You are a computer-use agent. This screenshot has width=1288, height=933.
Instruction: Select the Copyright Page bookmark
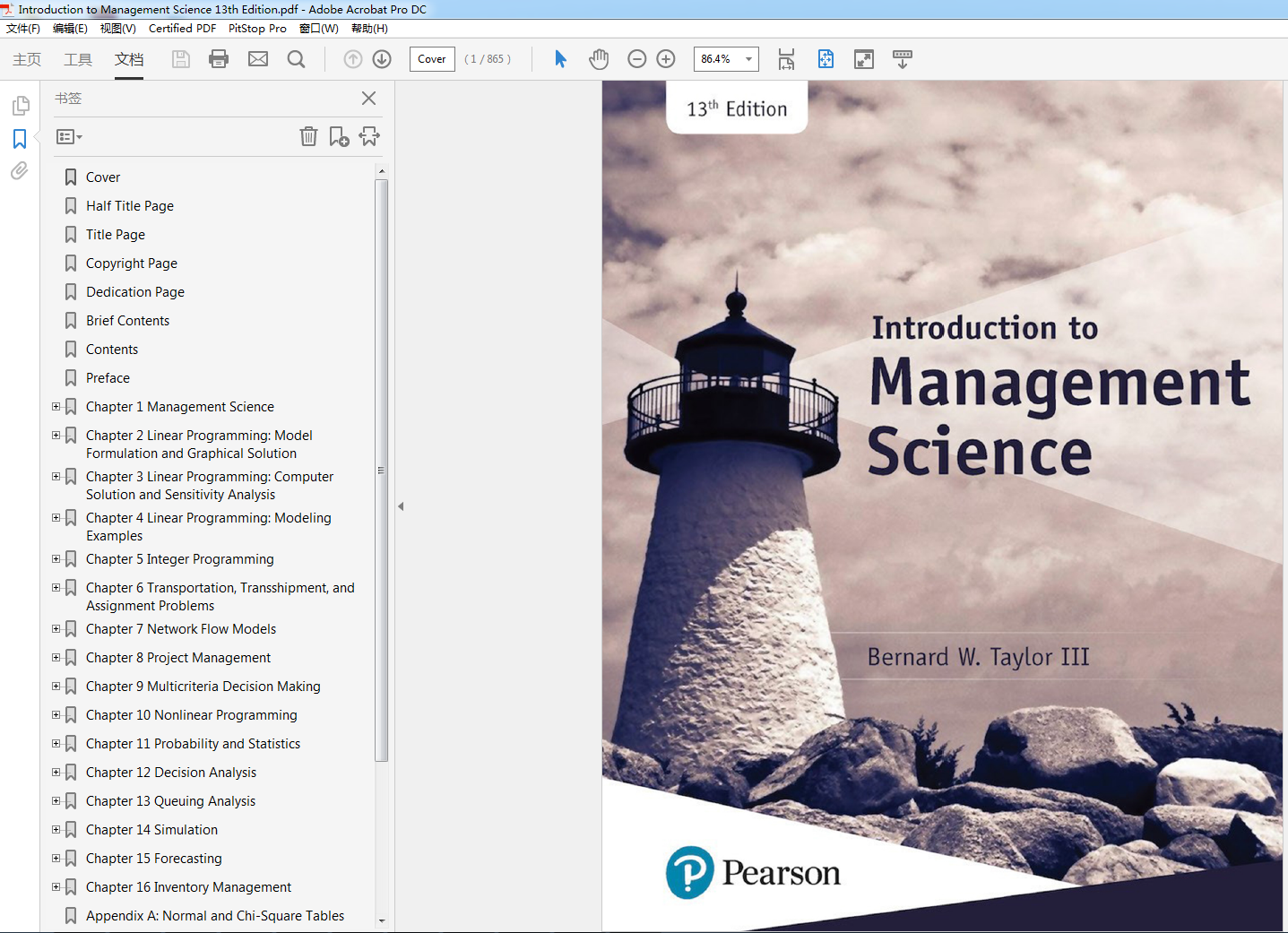(x=132, y=263)
